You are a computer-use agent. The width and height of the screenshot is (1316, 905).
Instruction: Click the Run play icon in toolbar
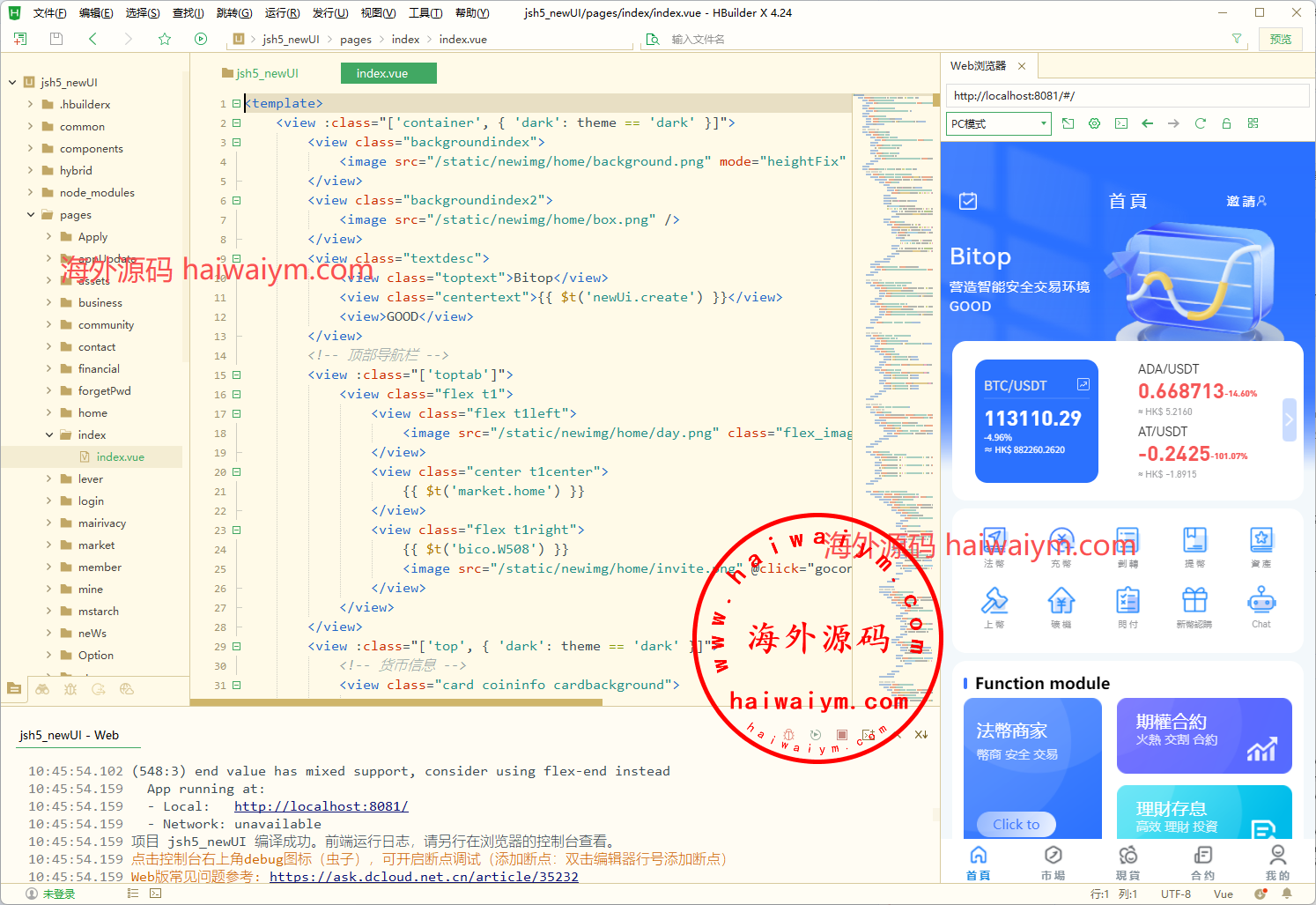(x=201, y=39)
